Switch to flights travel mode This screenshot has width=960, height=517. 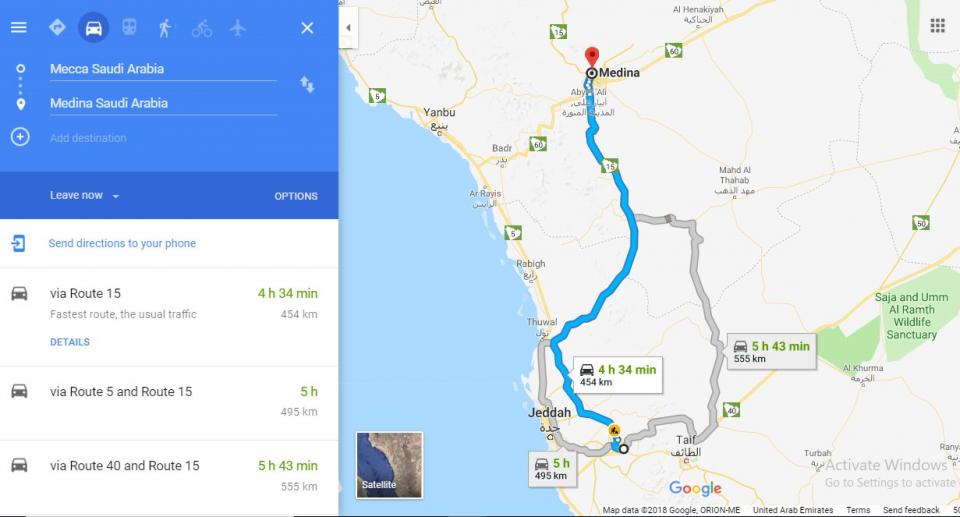tap(238, 28)
